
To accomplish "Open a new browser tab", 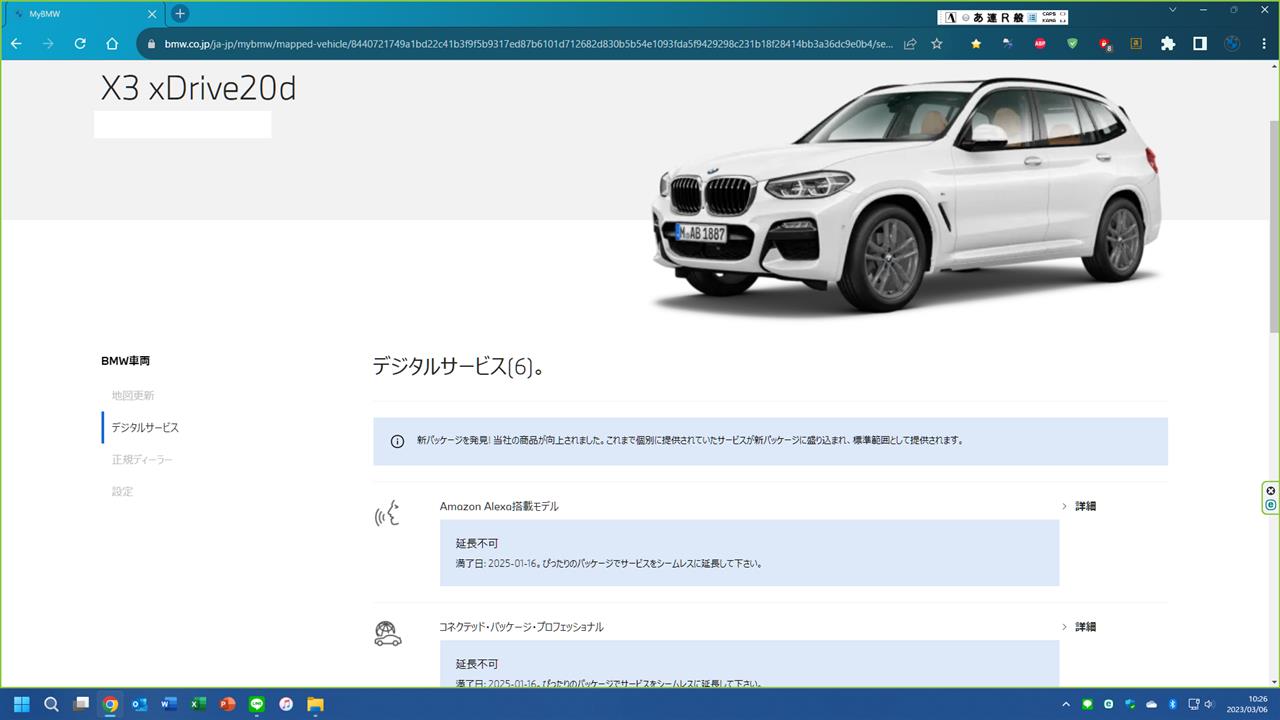I will [x=180, y=14].
